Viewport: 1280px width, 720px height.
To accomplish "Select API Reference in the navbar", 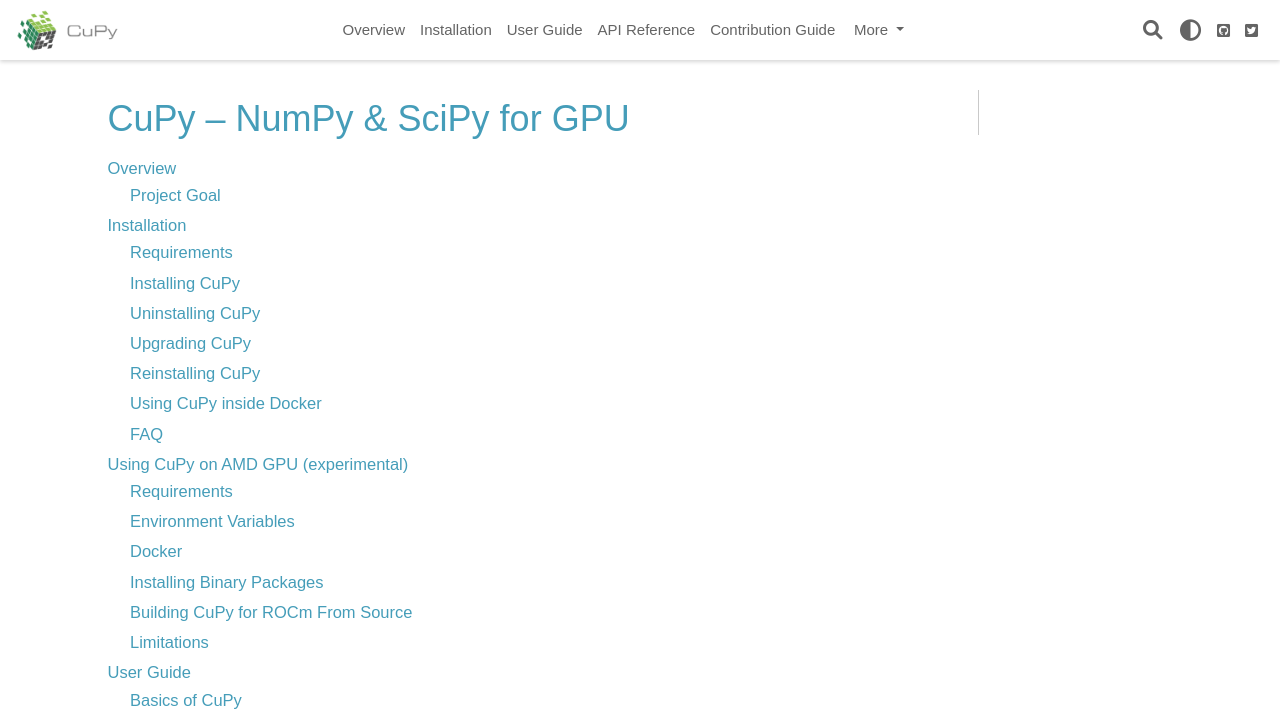I will click(x=646, y=30).
